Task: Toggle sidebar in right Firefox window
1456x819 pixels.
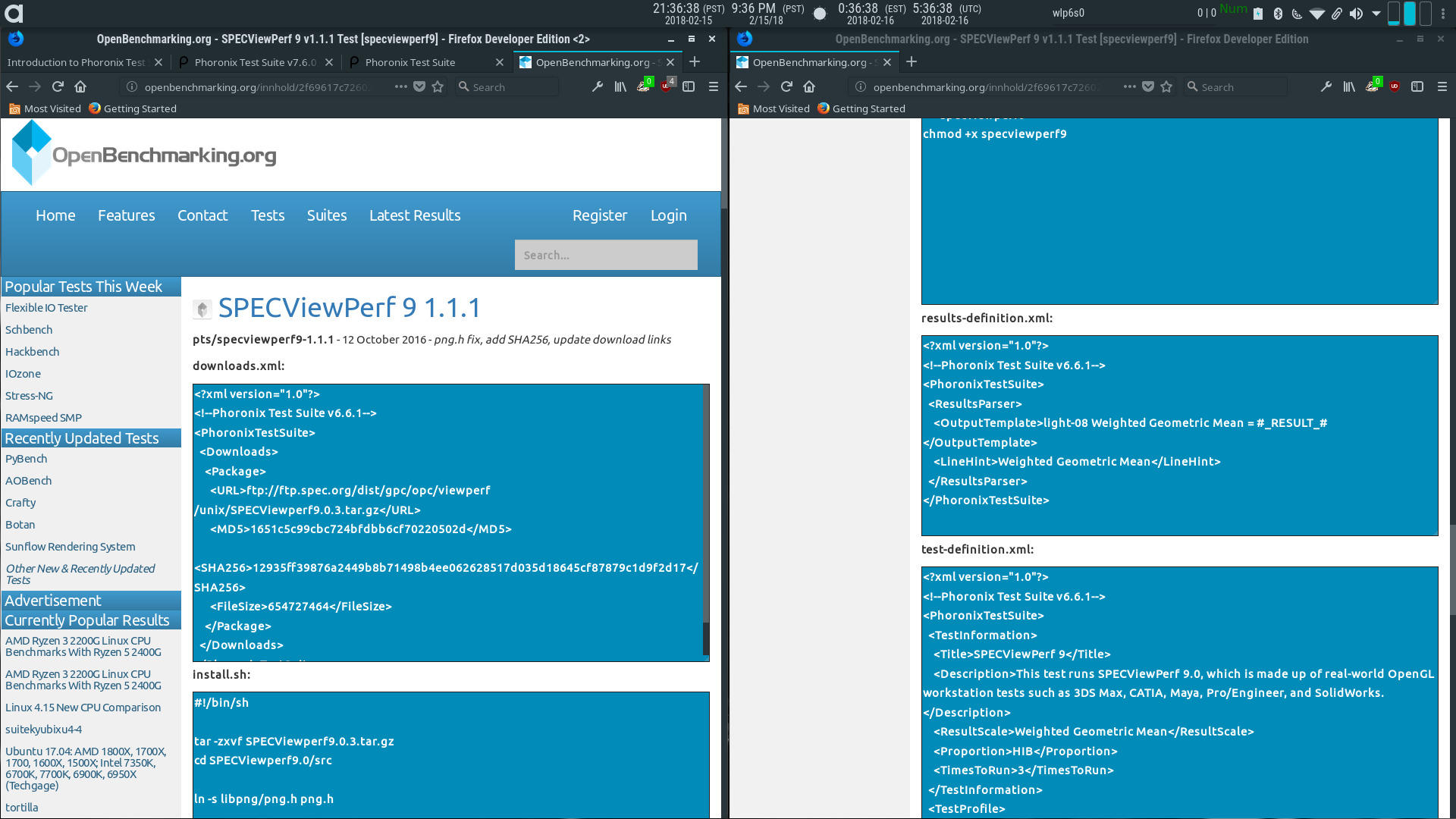Action: coord(1417,87)
